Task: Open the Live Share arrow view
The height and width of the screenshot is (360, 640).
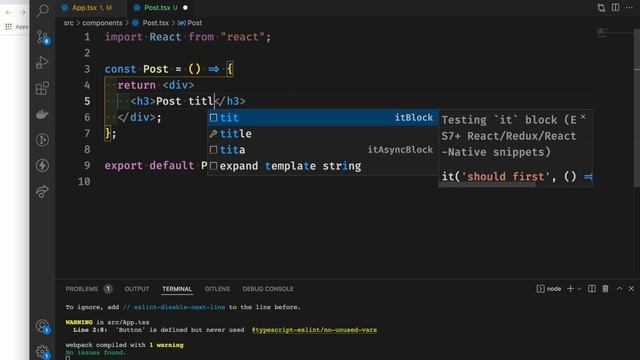Action: click(42, 191)
